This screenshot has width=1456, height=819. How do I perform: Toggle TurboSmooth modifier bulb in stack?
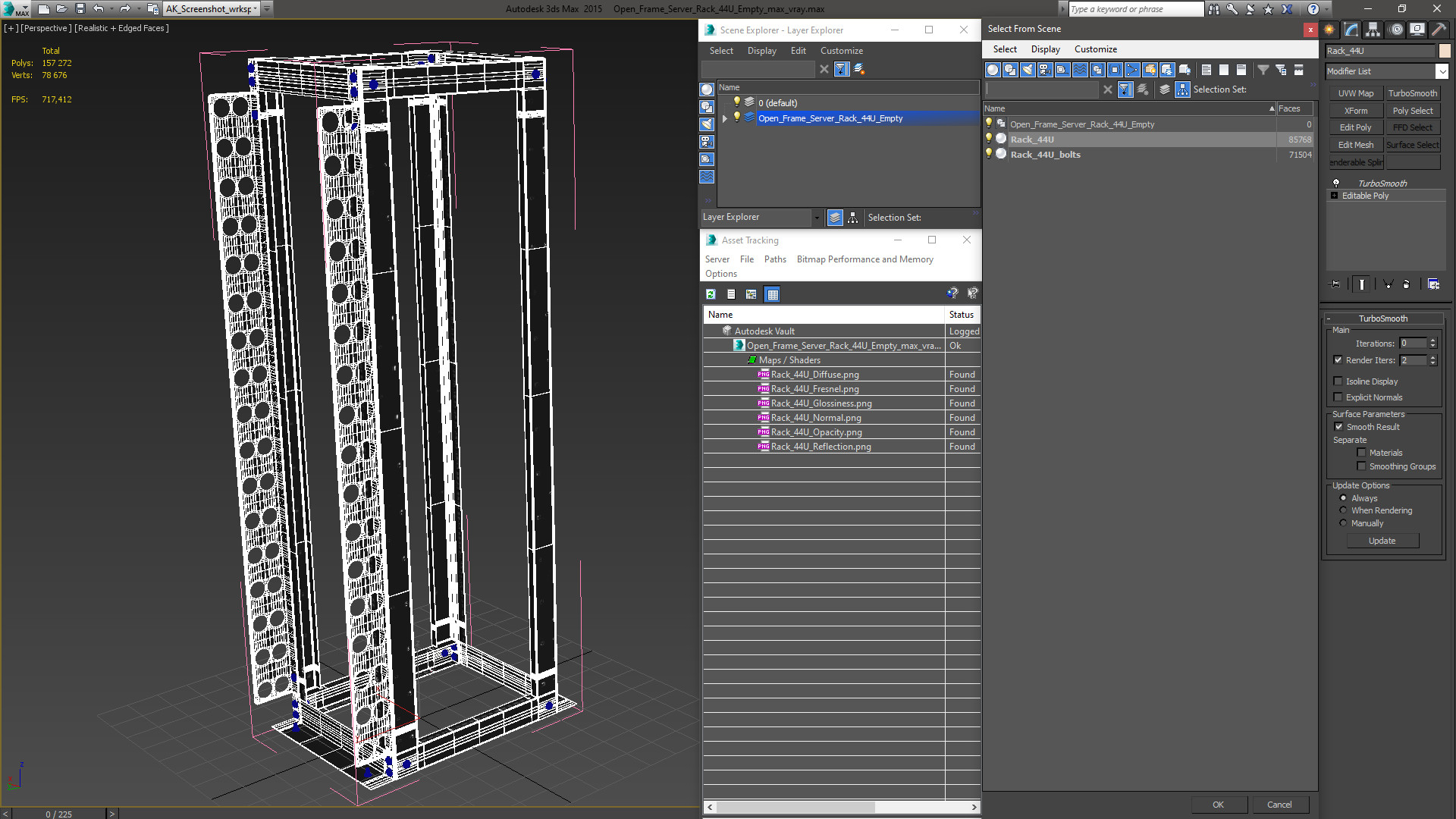1336,184
